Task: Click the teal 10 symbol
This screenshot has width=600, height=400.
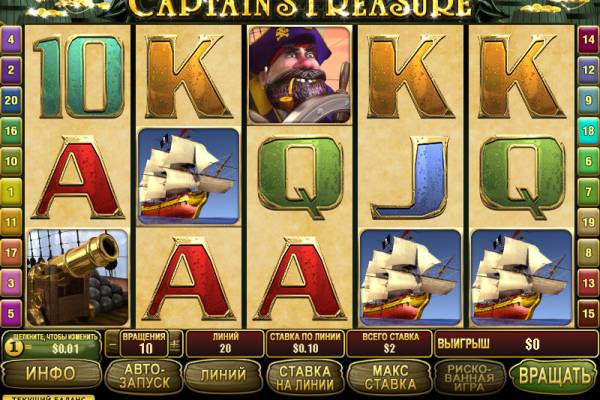Action: 79,76
